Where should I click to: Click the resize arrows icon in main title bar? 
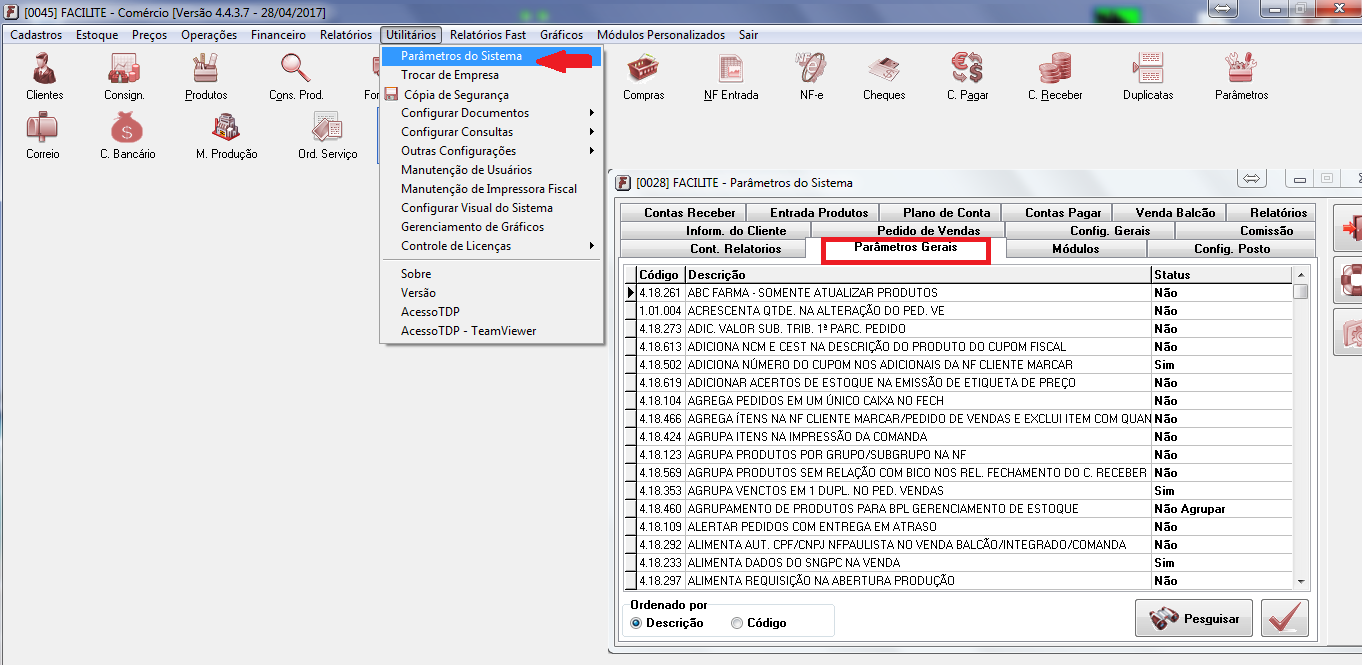1223,9
